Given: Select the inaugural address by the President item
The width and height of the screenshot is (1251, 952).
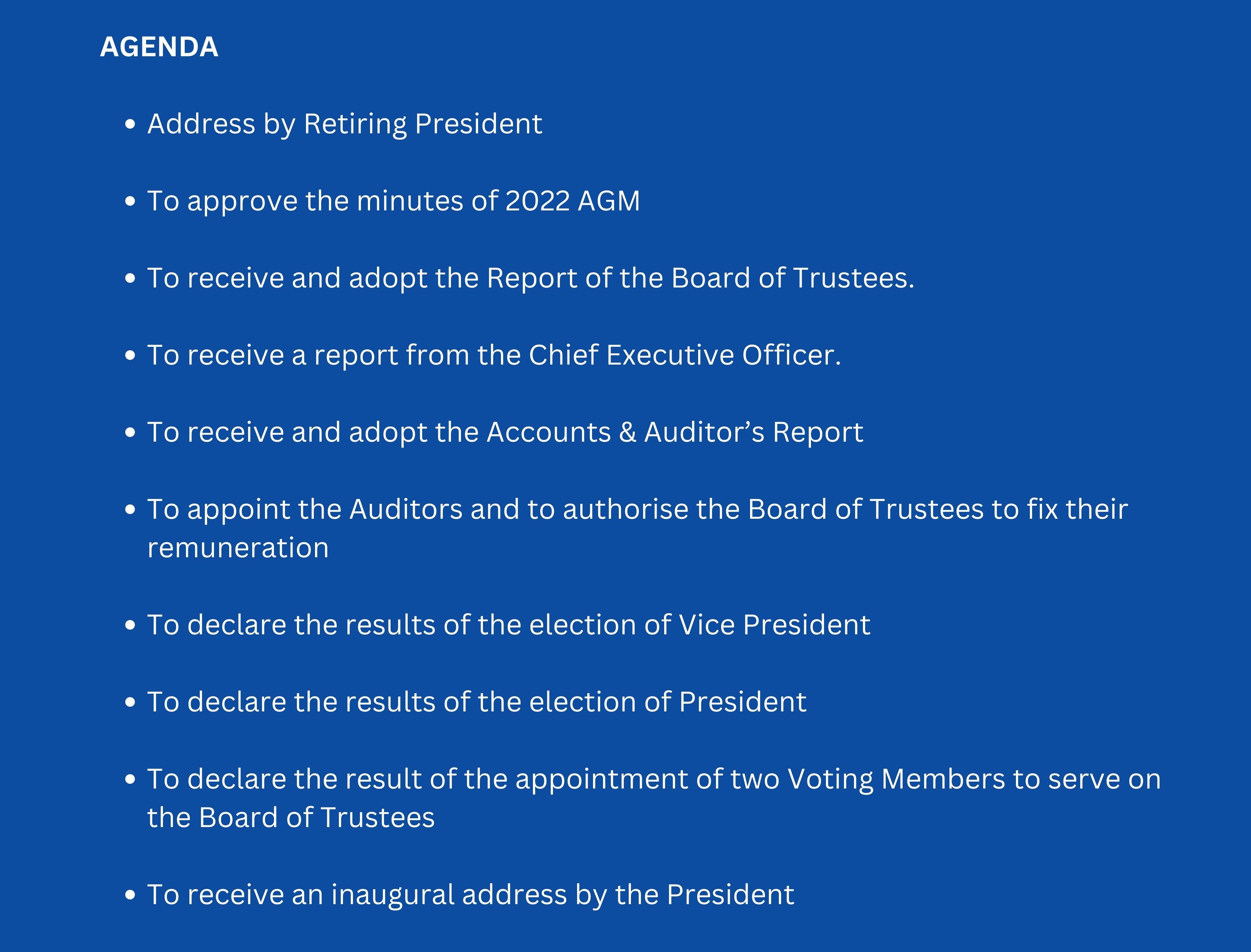Looking at the screenshot, I should (470, 895).
